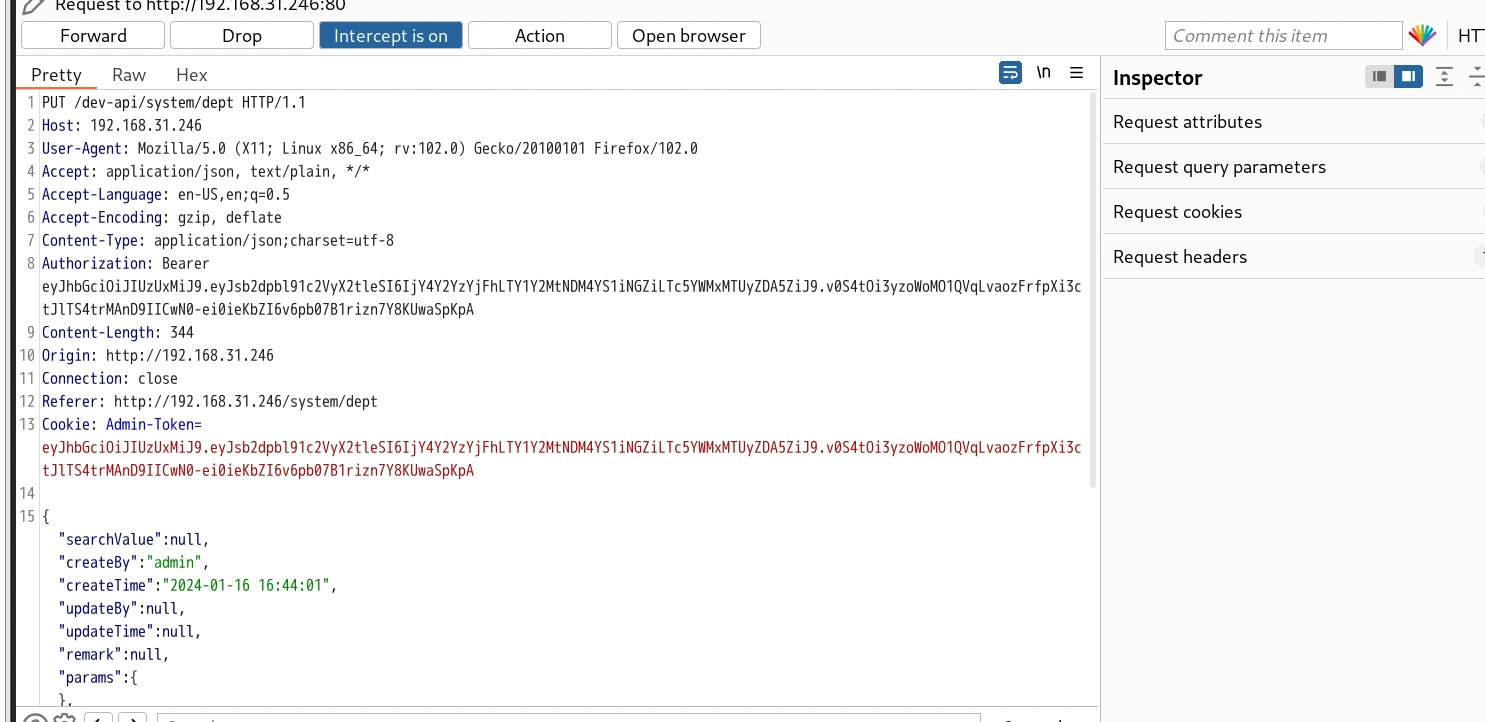Expand all Inspector sections
Image resolution: width=1485 pixels, height=722 pixels.
pos(1444,77)
